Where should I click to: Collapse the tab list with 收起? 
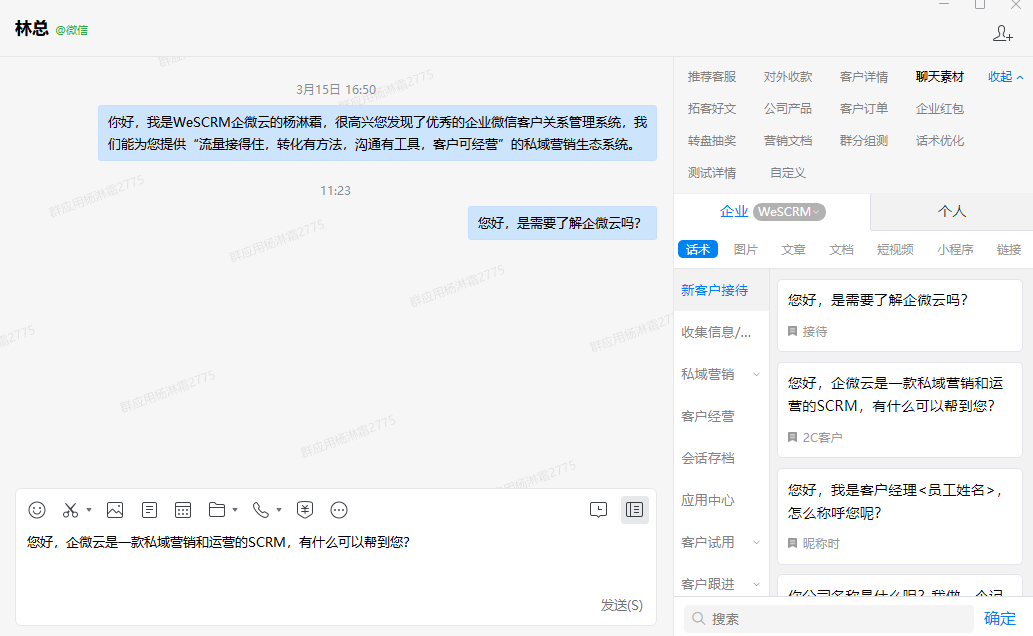pyautogui.click(x=1005, y=76)
